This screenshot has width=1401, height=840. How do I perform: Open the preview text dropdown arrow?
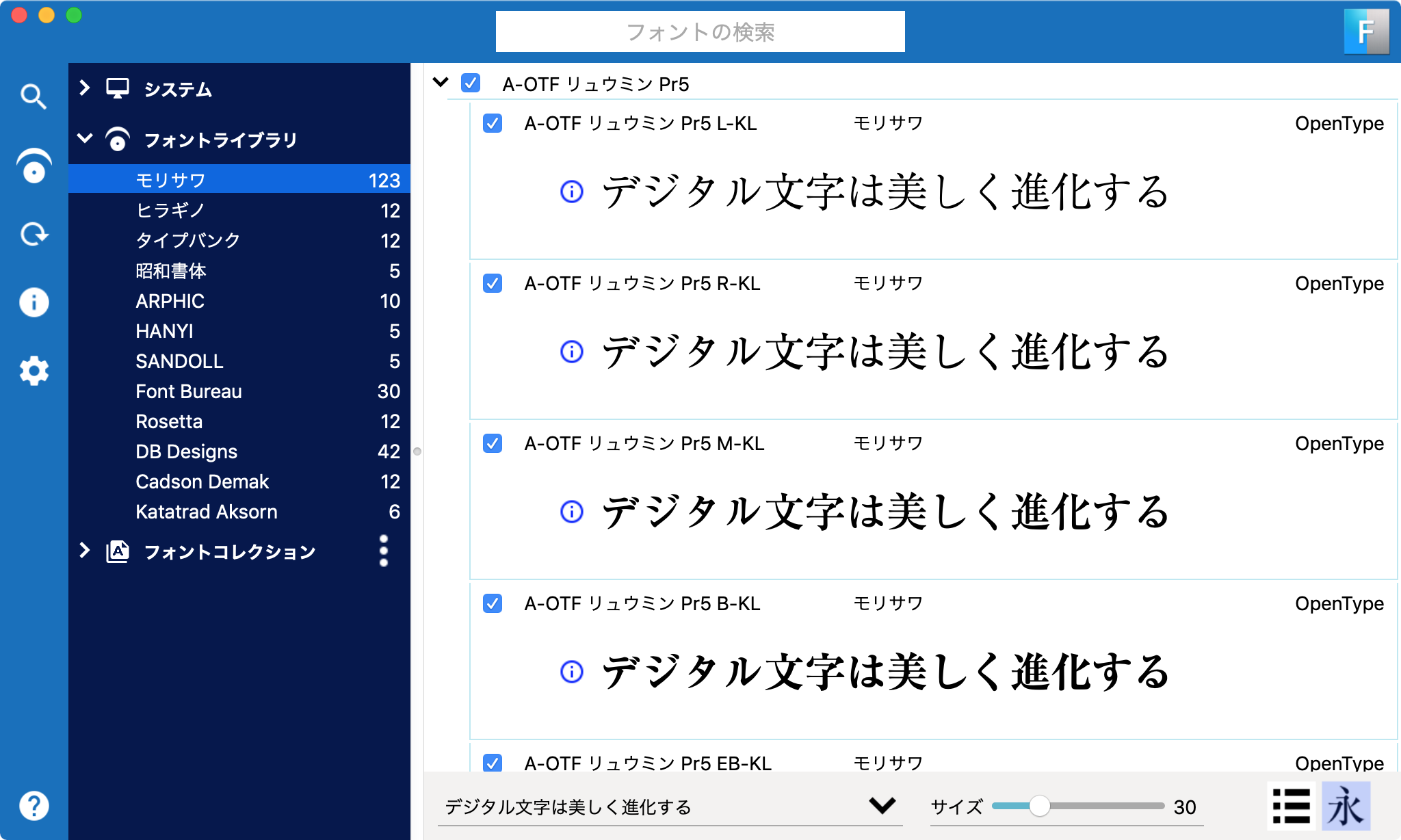tap(882, 805)
